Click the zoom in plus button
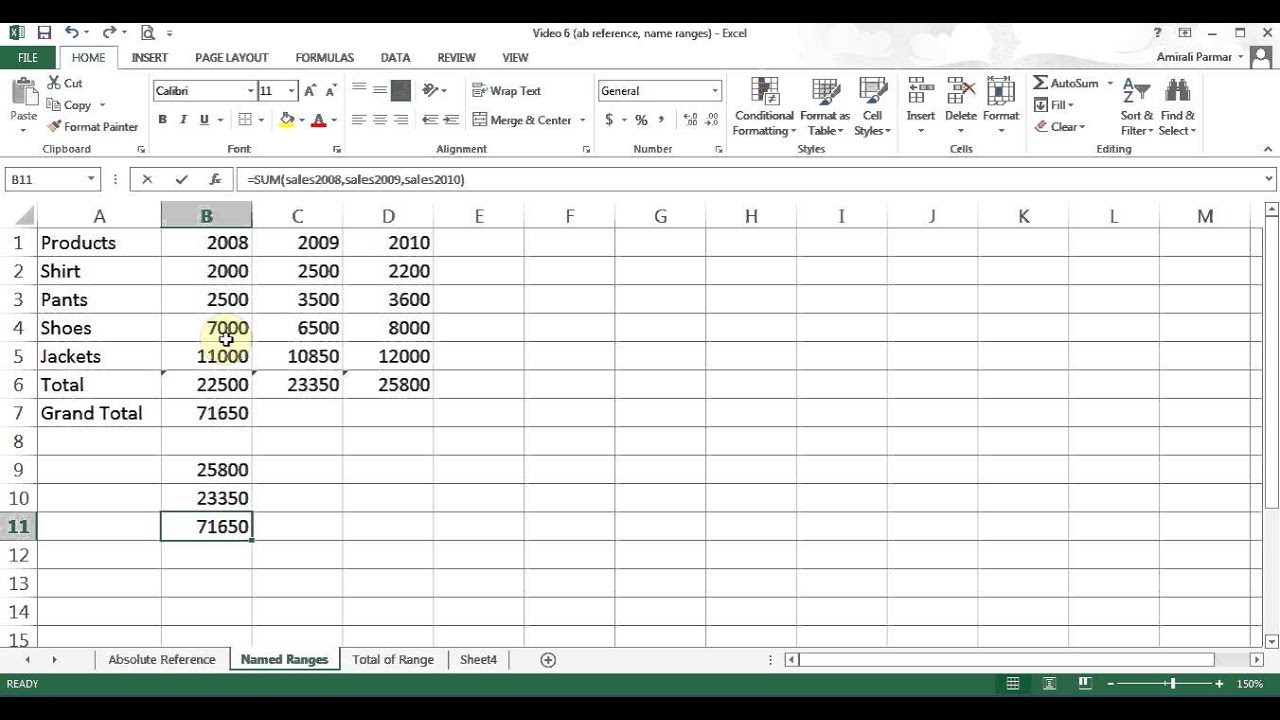This screenshot has height=720, width=1280. pyautogui.click(x=1219, y=684)
